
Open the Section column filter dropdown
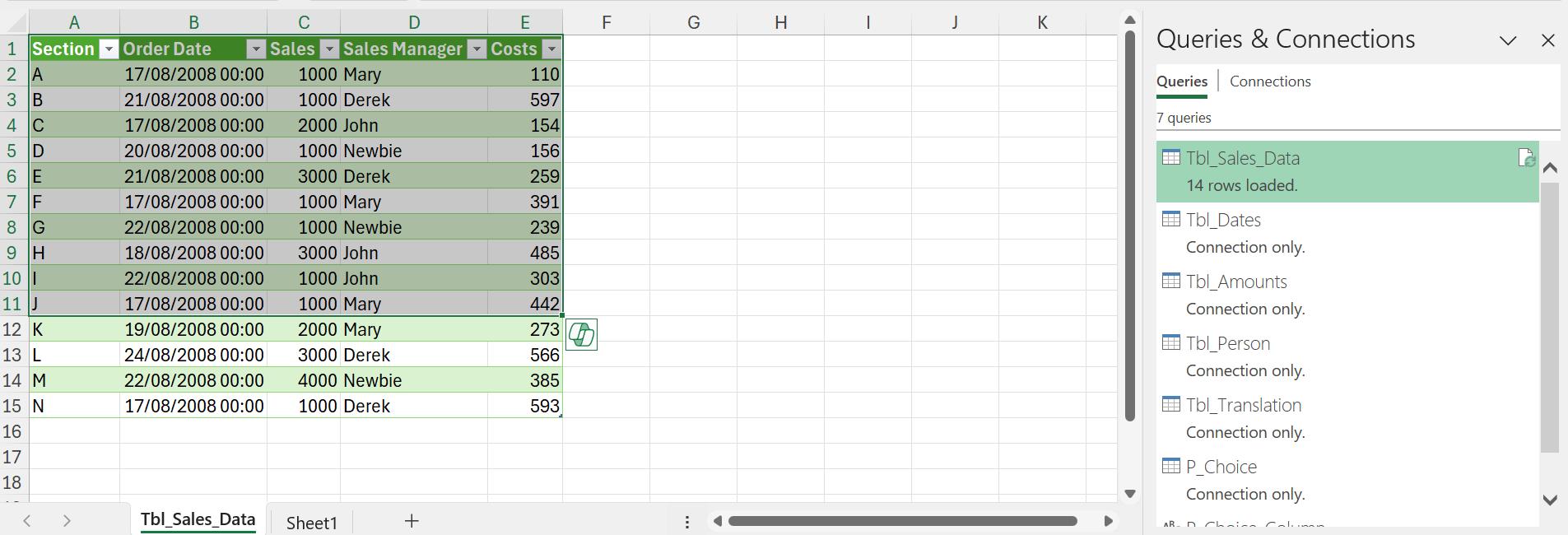tap(109, 49)
